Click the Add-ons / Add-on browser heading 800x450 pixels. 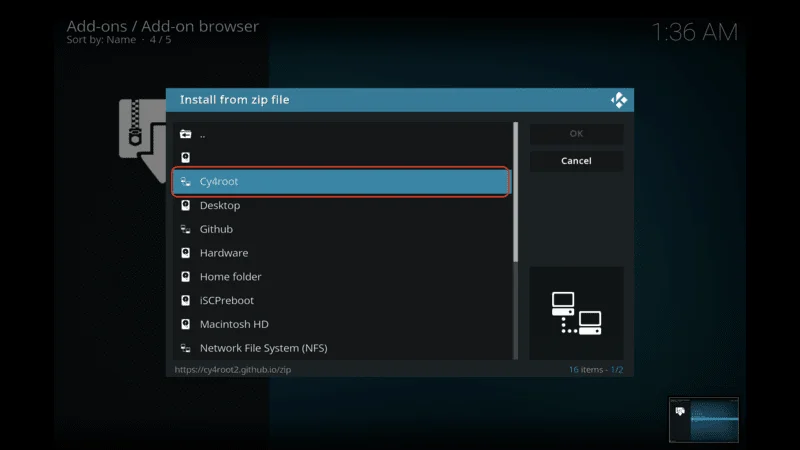[163, 26]
